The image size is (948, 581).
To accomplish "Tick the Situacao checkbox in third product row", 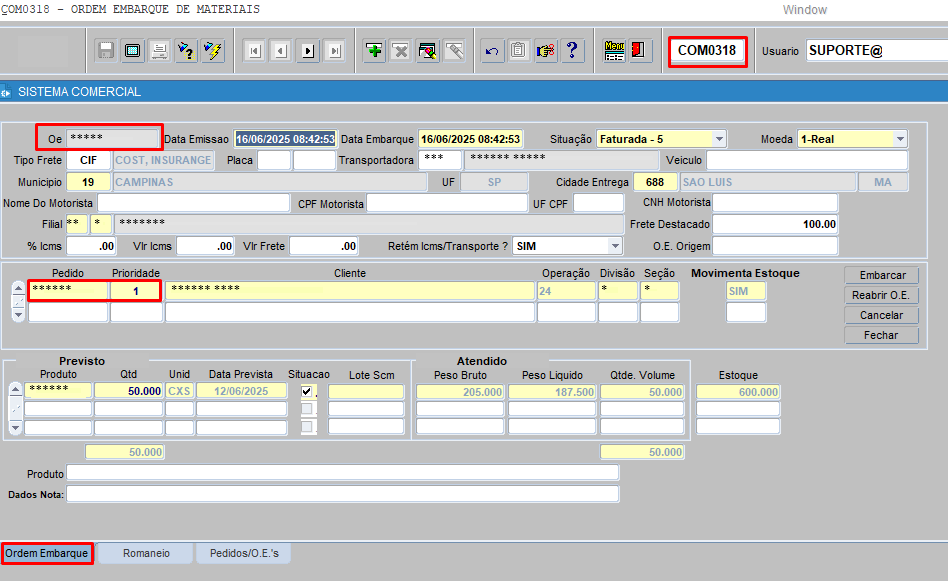I will tap(308, 427).
